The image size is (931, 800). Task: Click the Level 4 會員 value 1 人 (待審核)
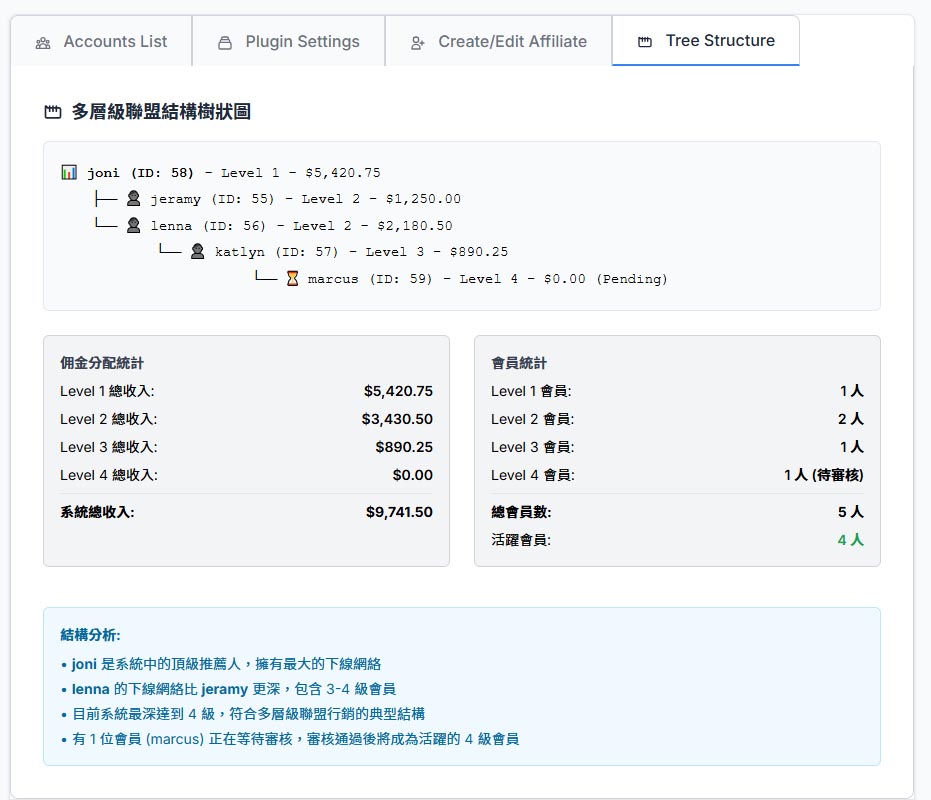point(824,475)
